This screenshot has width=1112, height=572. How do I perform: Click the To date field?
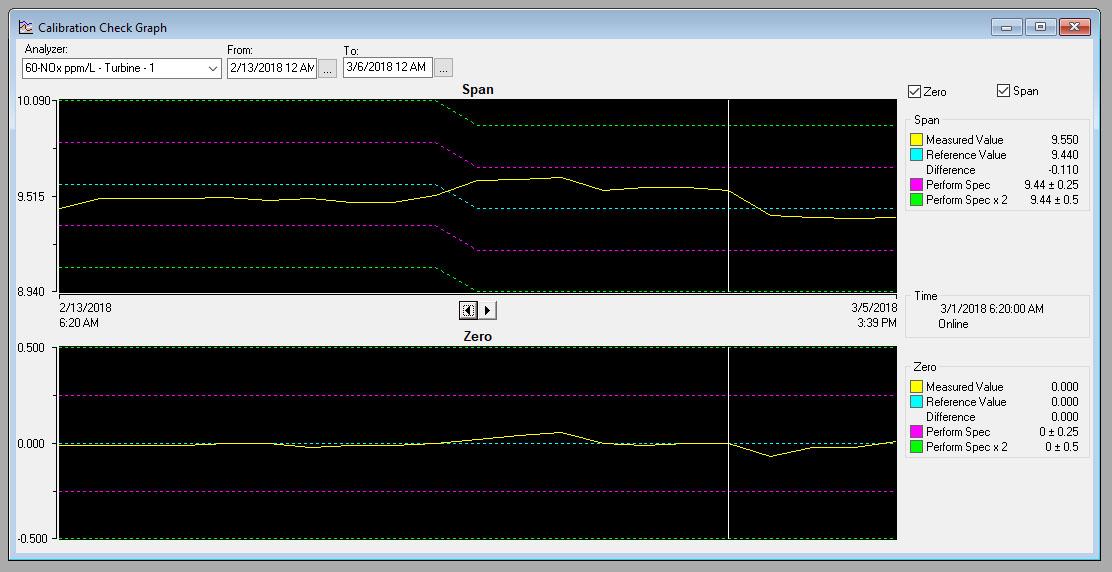click(388, 67)
